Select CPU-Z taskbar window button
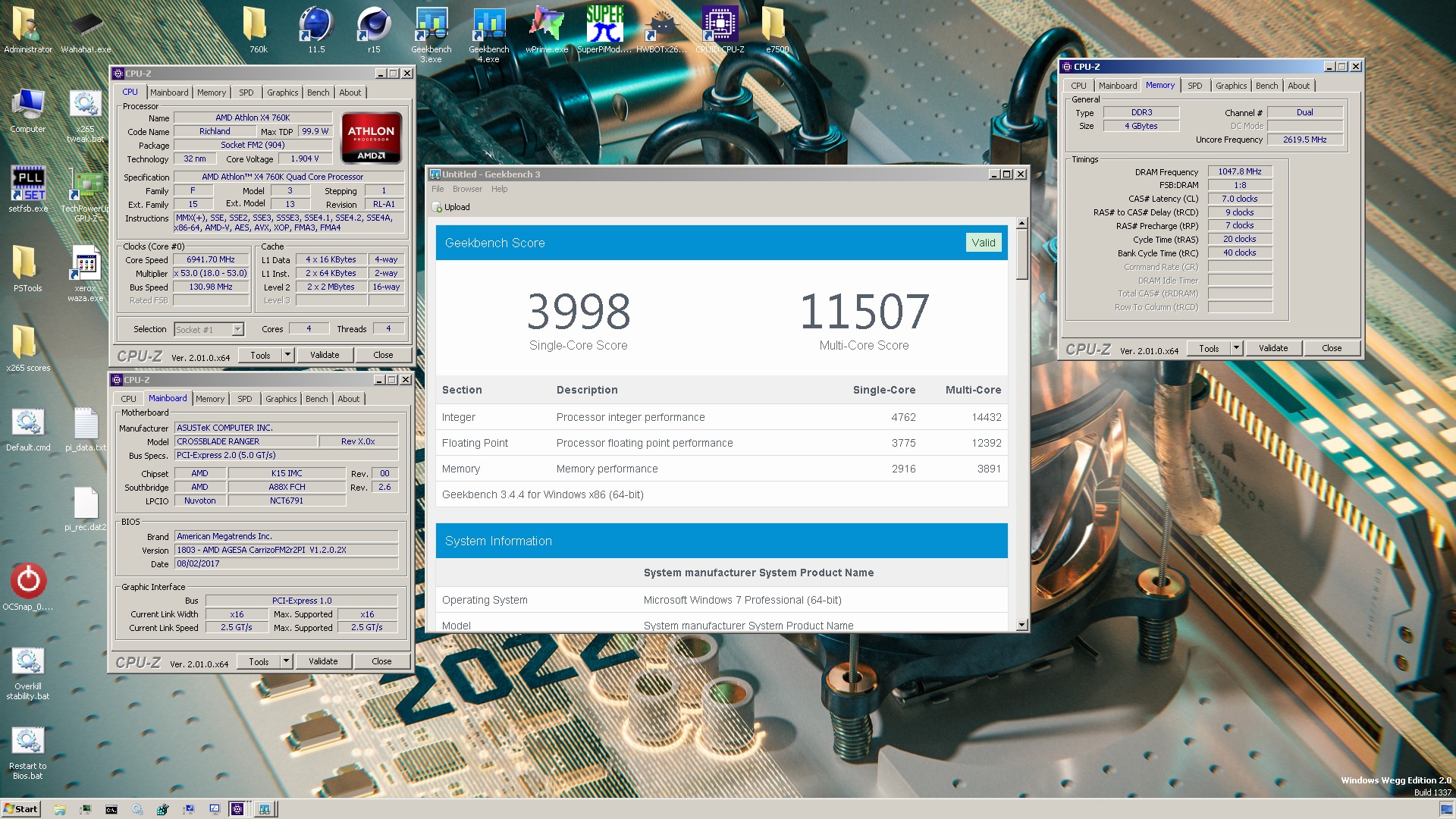 pos(237,809)
